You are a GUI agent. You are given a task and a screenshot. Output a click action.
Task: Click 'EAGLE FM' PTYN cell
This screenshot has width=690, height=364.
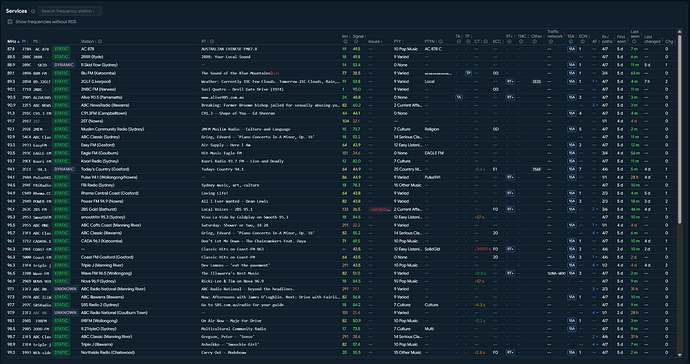point(434,153)
